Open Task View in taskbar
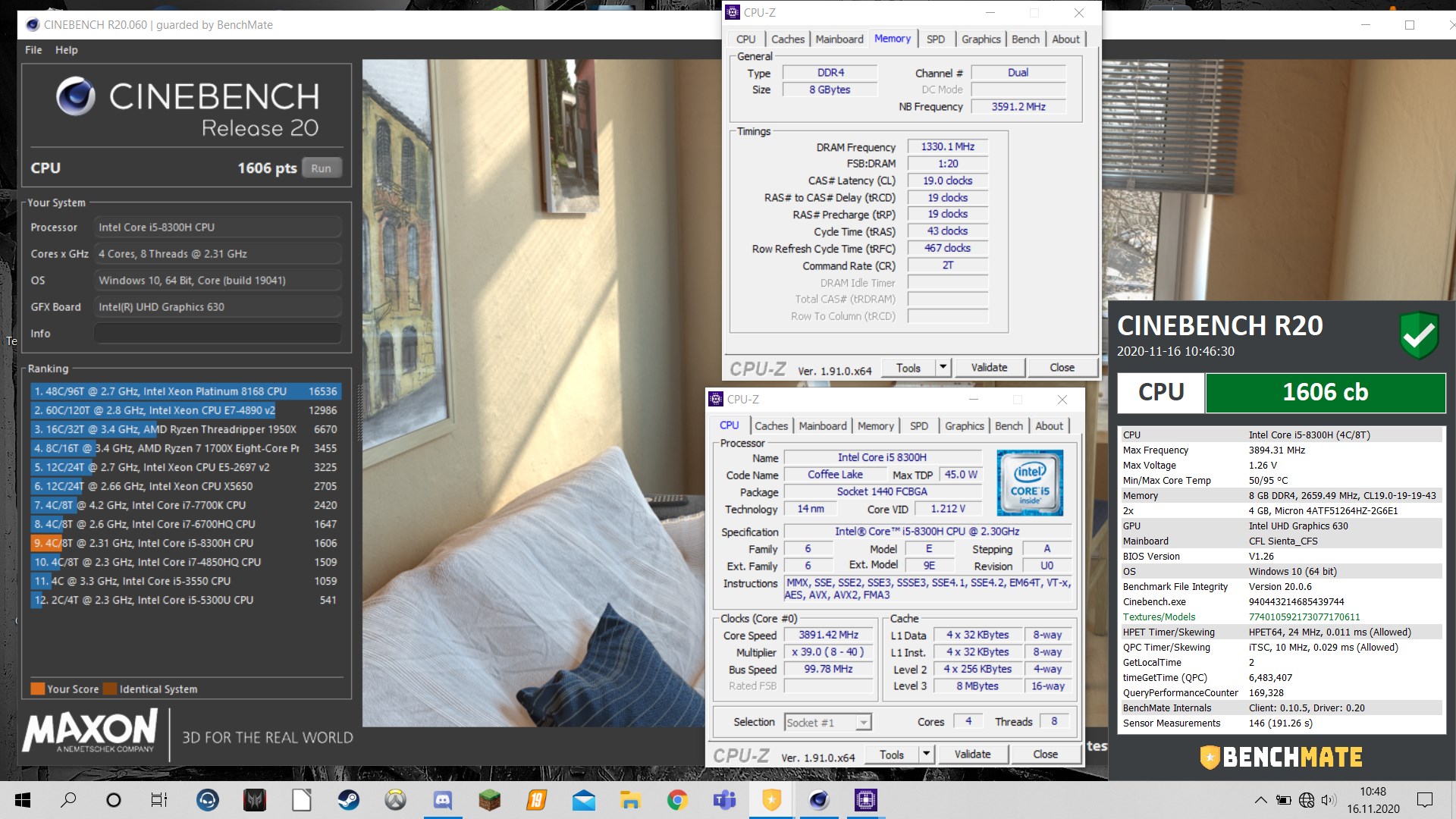 click(x=159, y=800)
